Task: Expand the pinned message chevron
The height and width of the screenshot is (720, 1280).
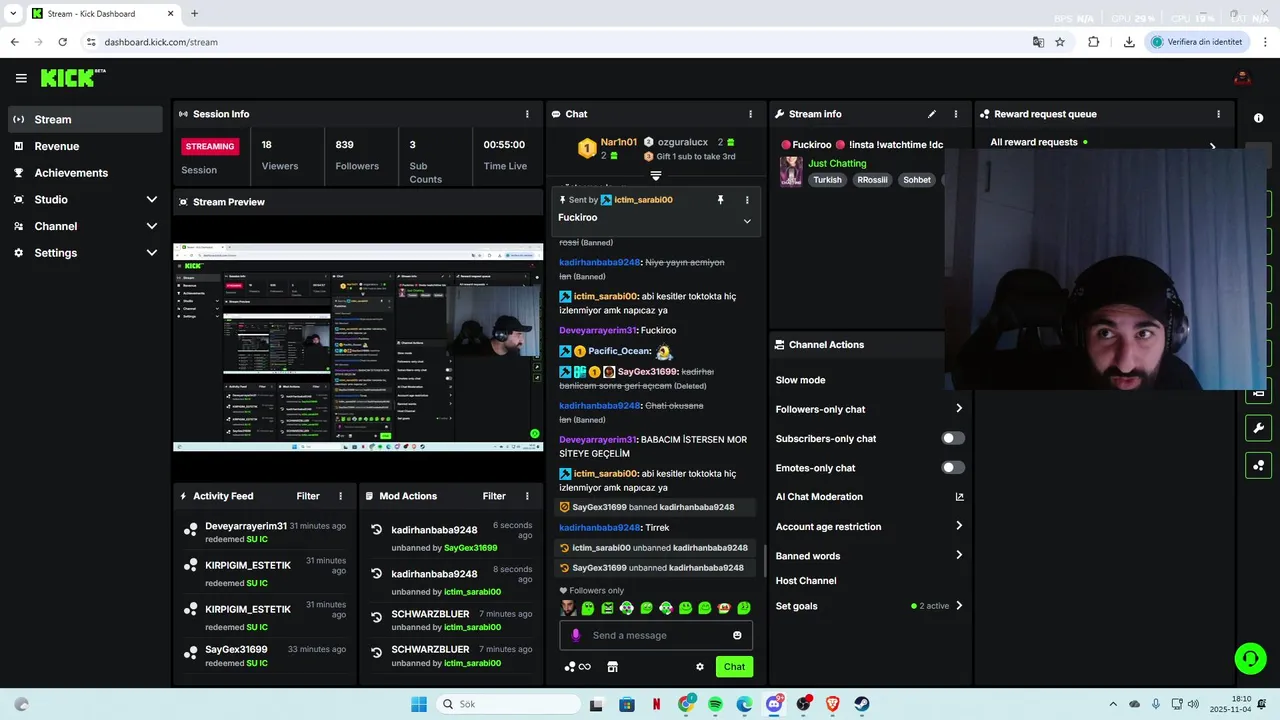Action: click(746, 221)
